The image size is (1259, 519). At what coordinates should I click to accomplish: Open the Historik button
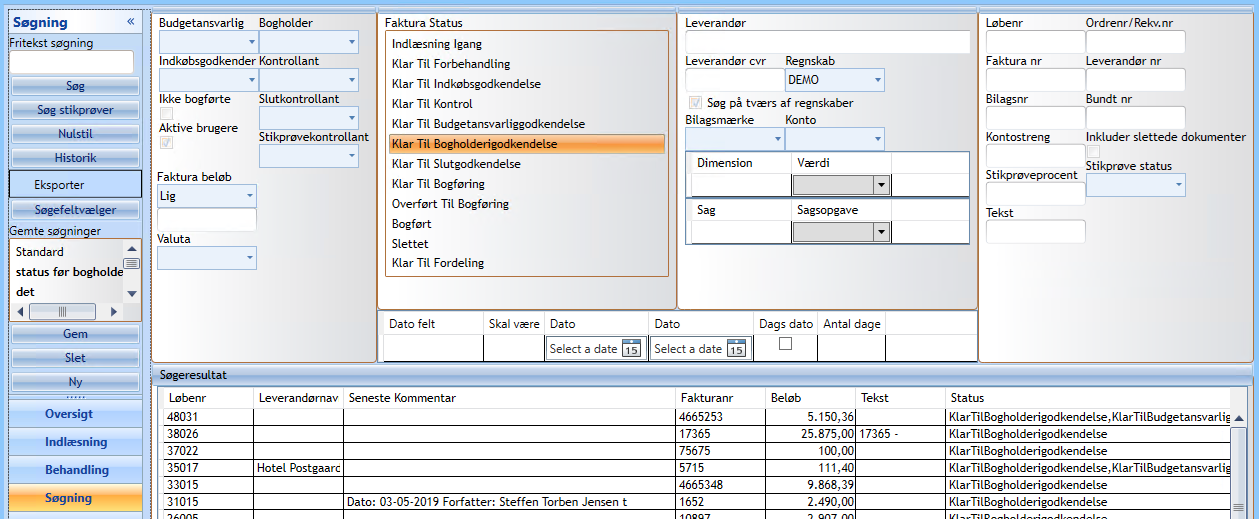75,158
